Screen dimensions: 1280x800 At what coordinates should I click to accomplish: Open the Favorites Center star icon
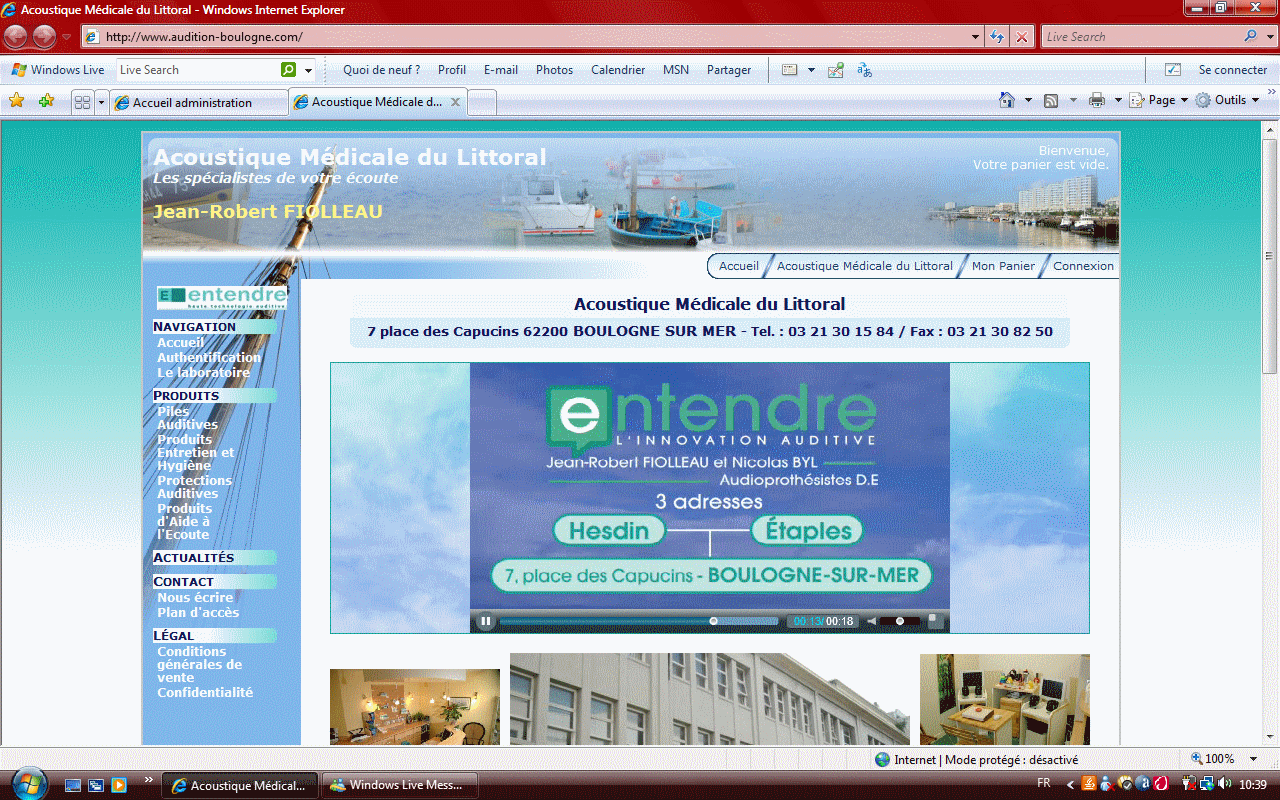point(16,101)
